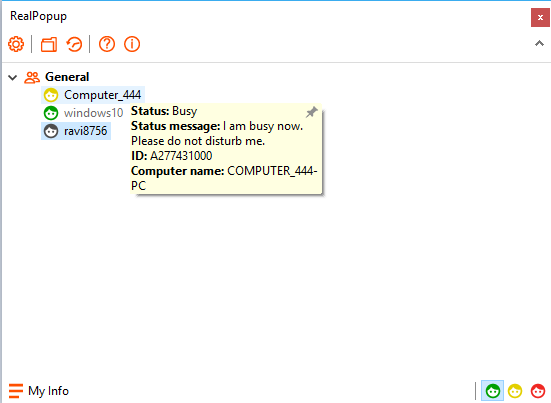Click the orange hamburger lines icon
Viewport: 551px width, 403px height.
point(16,391)
